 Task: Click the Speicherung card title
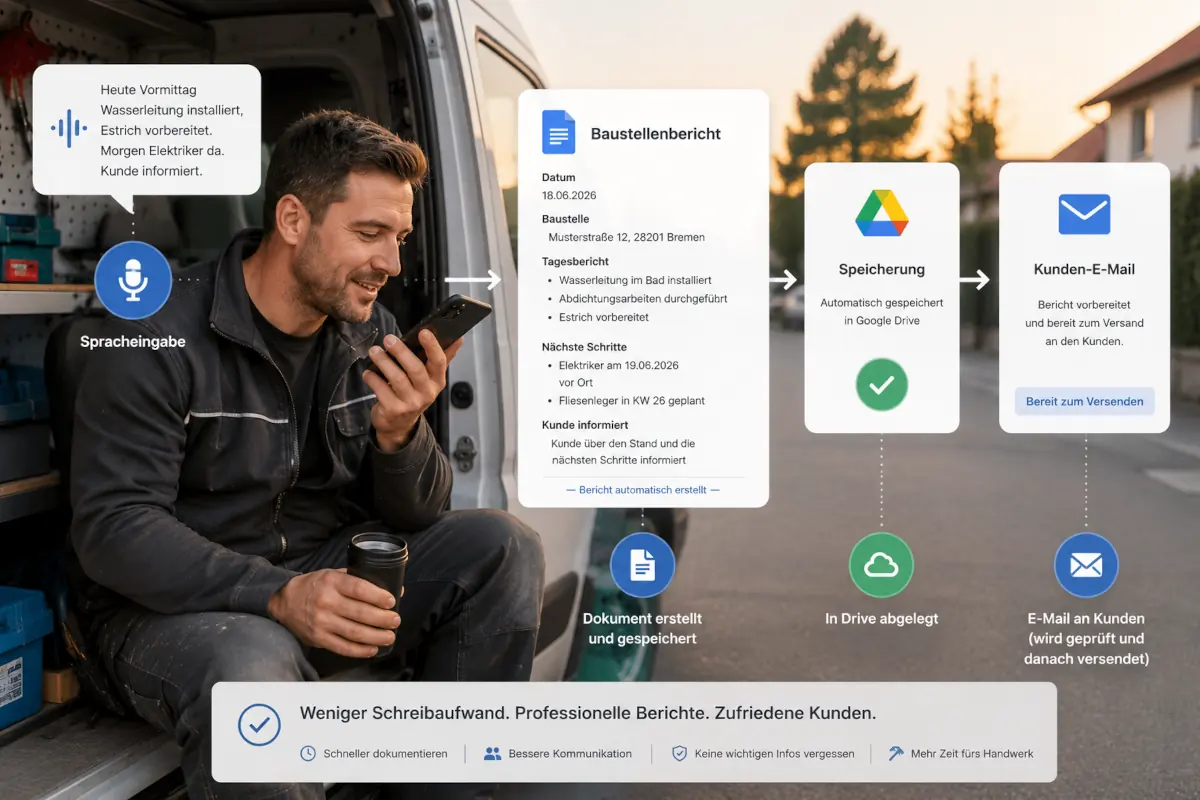882,270
